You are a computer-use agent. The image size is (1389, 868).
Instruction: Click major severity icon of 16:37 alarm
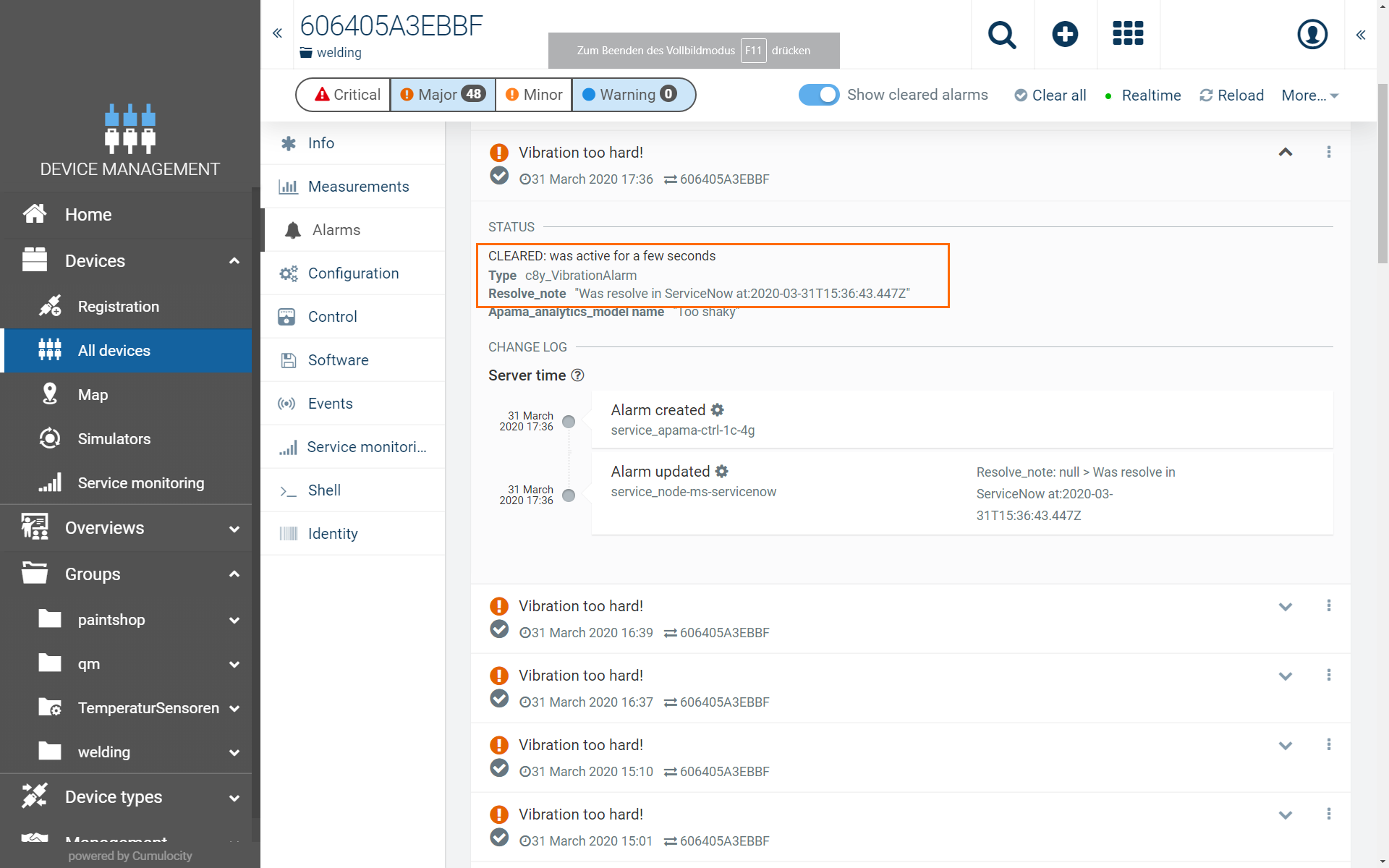(499, 676)
